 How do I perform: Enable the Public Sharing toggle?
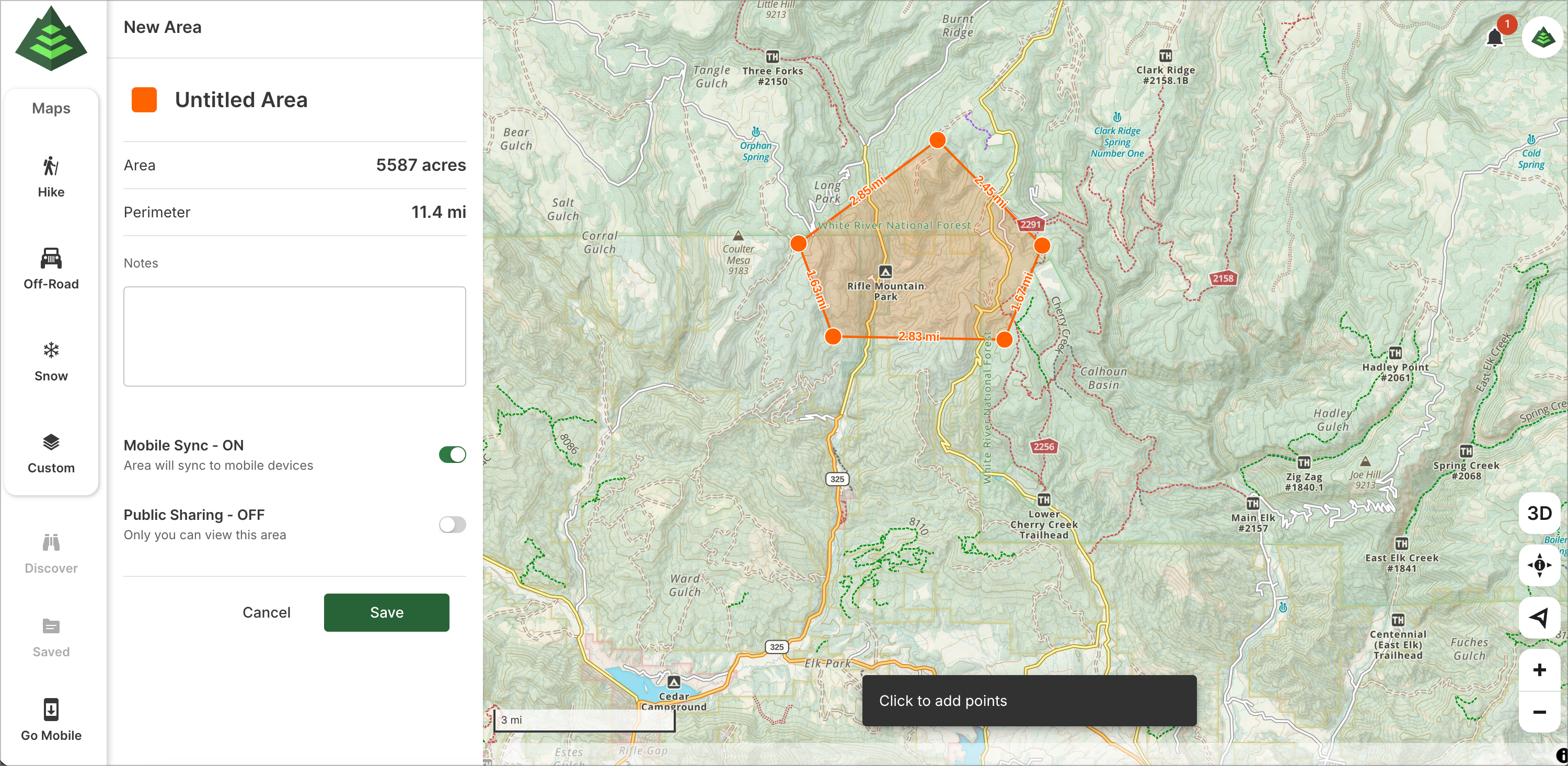452,524
